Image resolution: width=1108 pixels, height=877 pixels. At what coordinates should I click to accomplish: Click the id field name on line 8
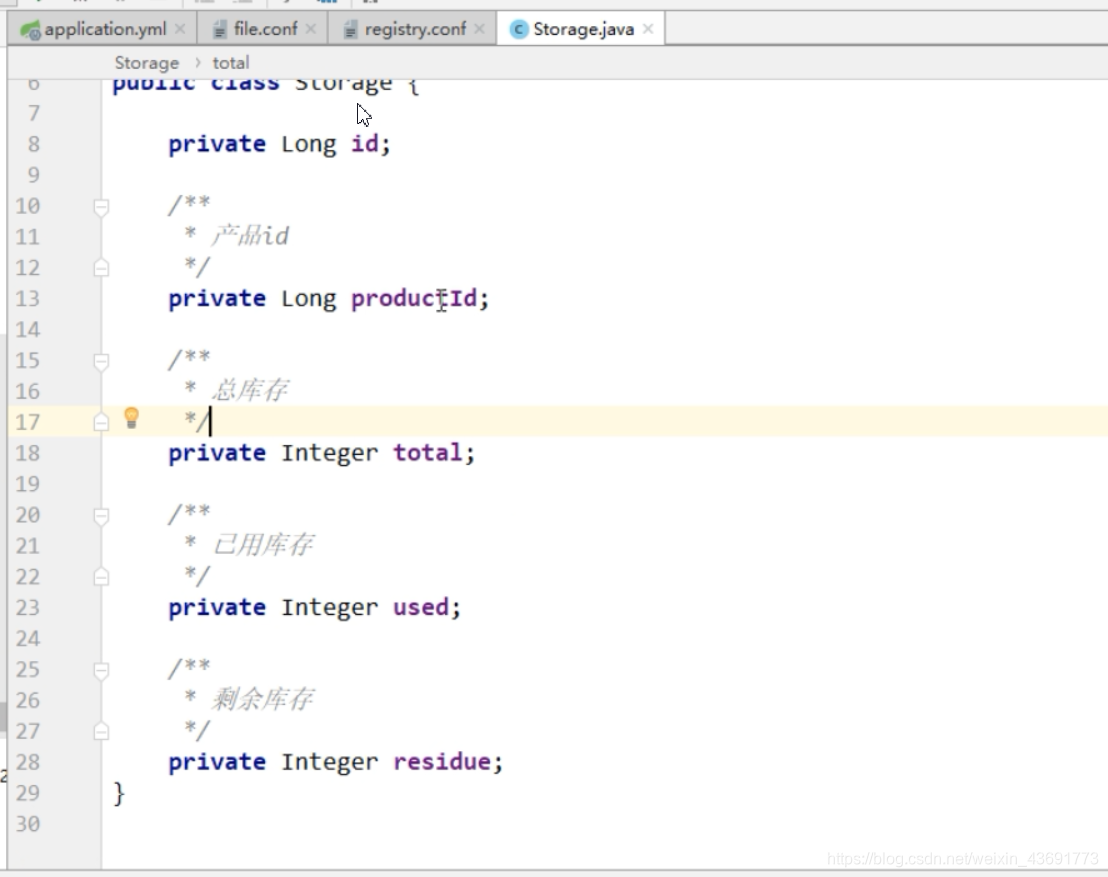click(x=365, y=143)
